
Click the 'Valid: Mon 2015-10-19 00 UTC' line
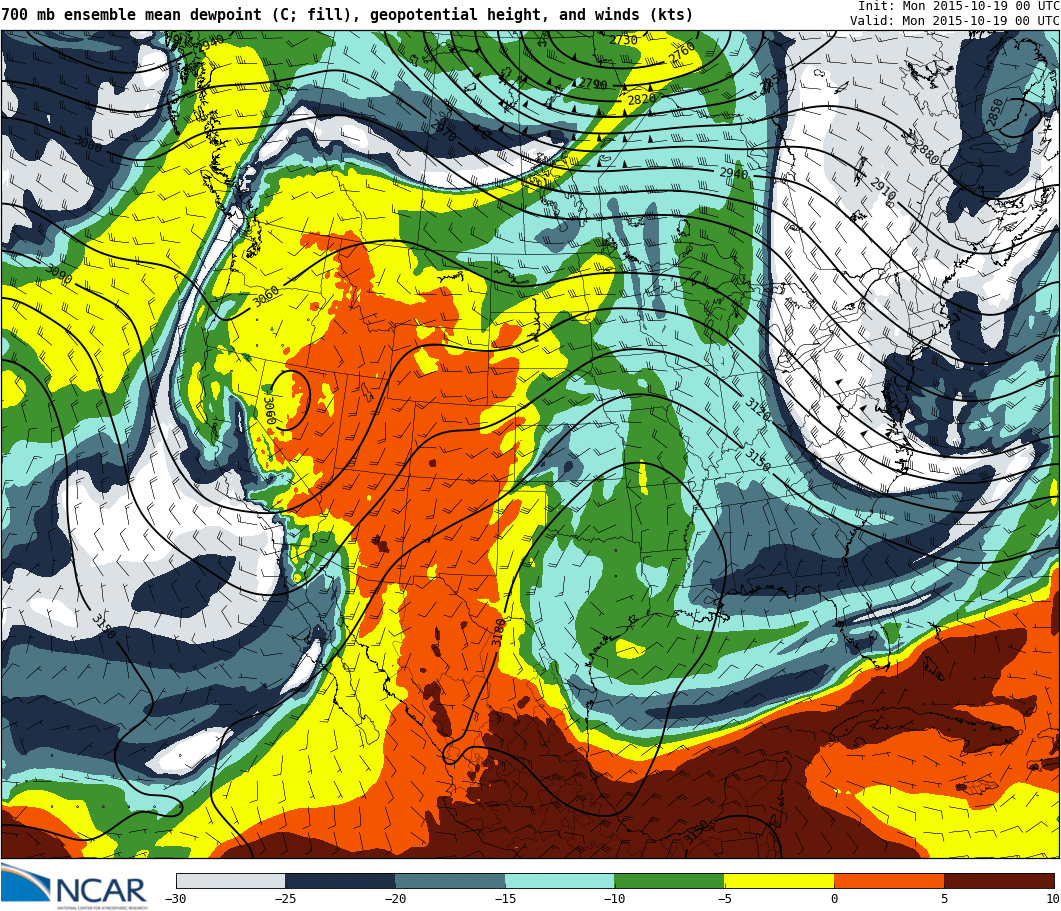click(x=955, y=20)
